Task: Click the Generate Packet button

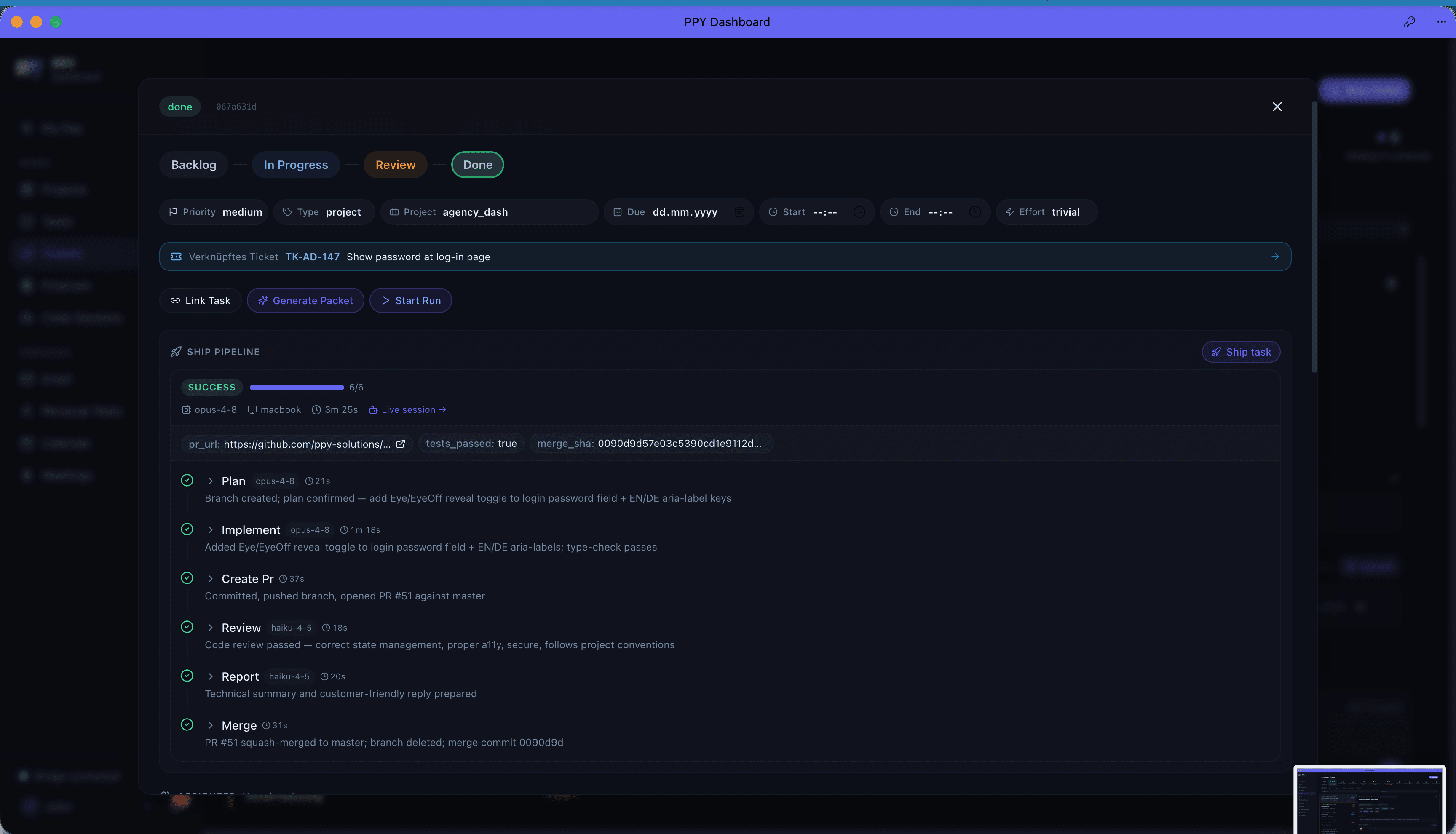Action: tap(305, 301)
